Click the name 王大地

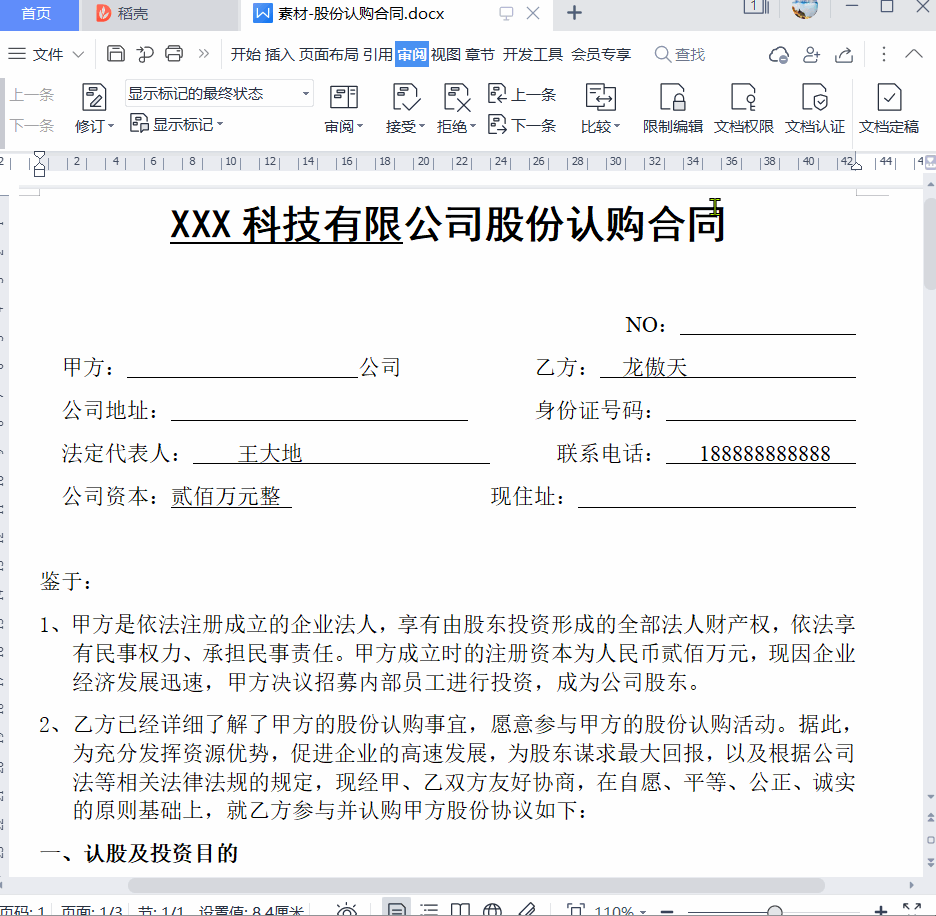(270, 454)
